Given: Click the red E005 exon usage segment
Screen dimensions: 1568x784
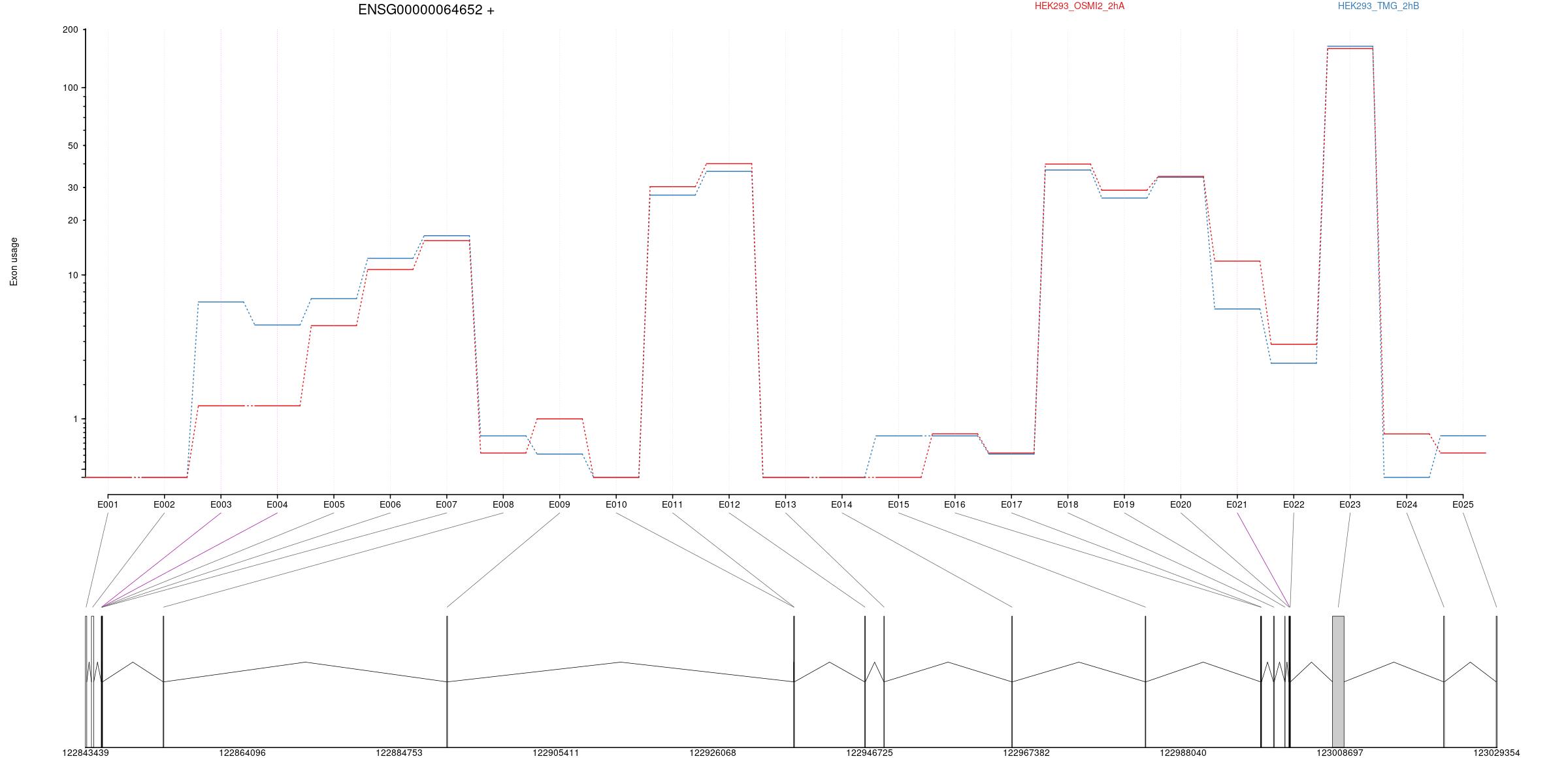Looking at the screenshot, I should coord(334,325).
